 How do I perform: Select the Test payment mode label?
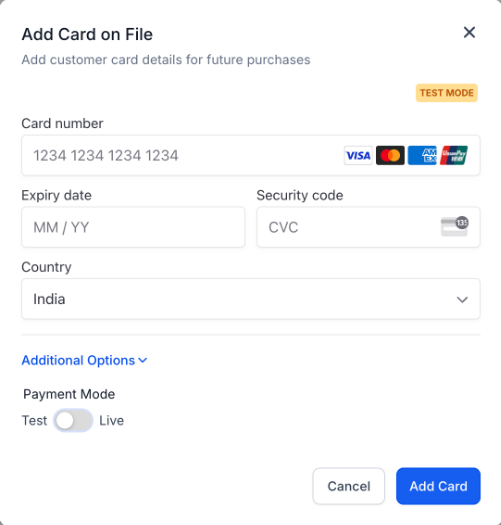click(x=34, y=421)
